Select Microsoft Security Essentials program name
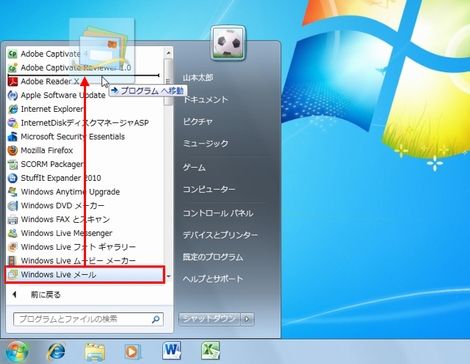The width and height of the screenshot is (470, 364). pos(73,137)
